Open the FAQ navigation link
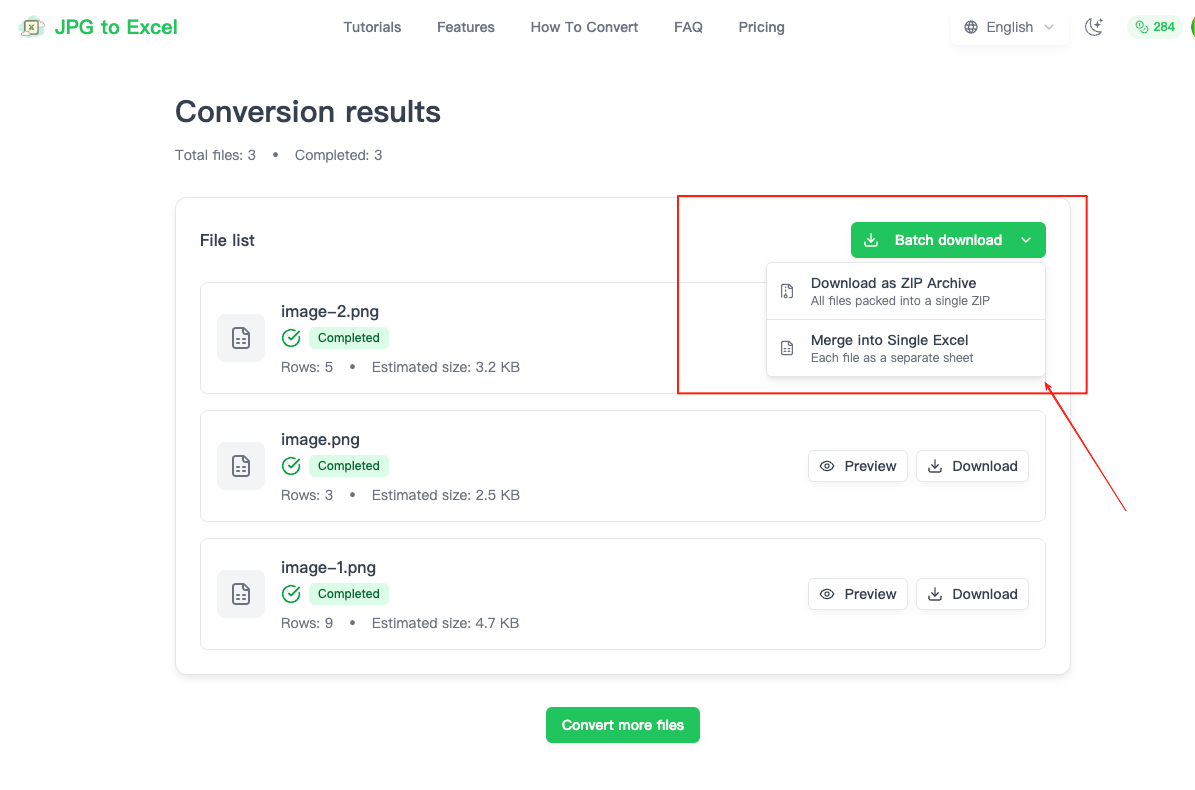The width and height of the screenshot is (1195, 790). tap(688, 27)
